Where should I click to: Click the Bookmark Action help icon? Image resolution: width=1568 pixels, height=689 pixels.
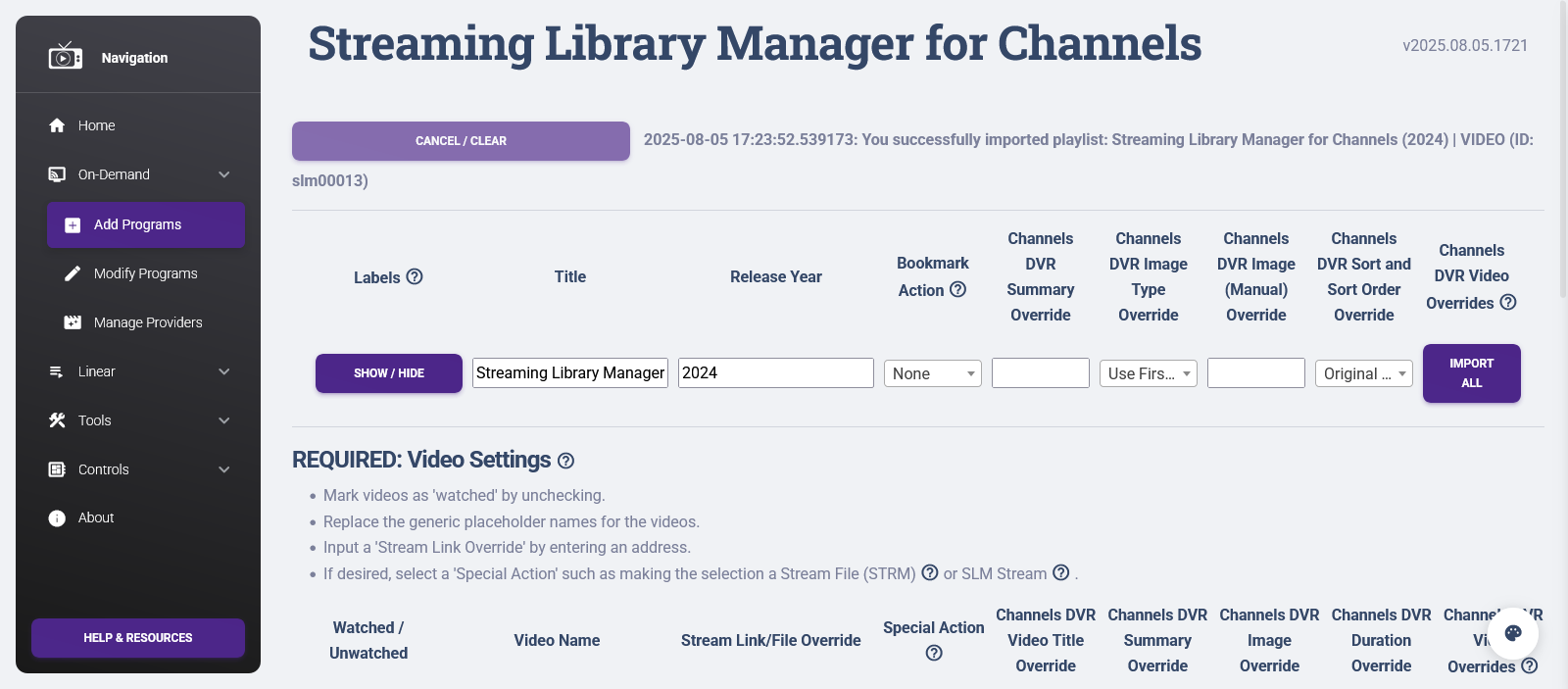coord(958,289)
